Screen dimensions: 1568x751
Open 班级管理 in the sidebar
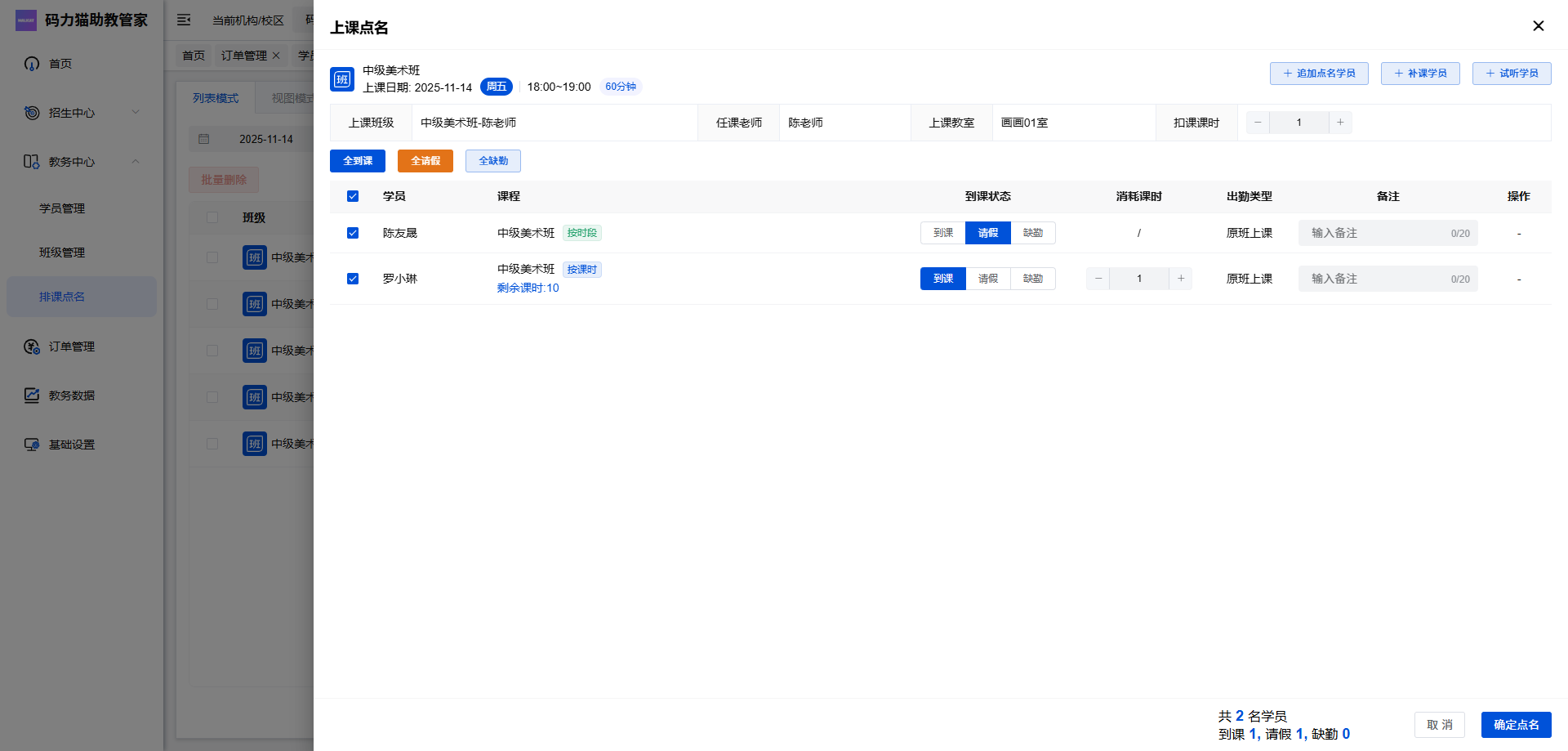coord(62,253)
